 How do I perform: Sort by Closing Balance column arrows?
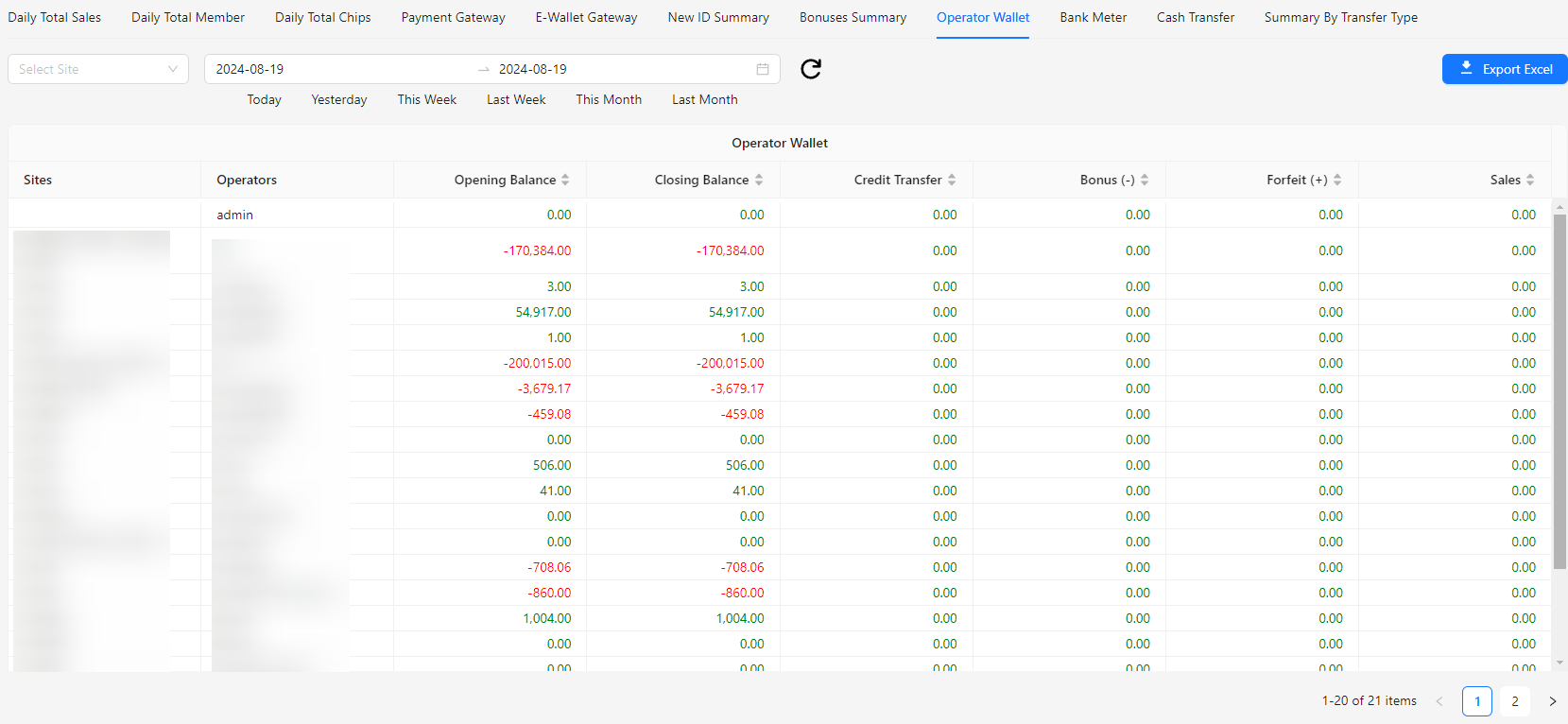click(759, 180)
